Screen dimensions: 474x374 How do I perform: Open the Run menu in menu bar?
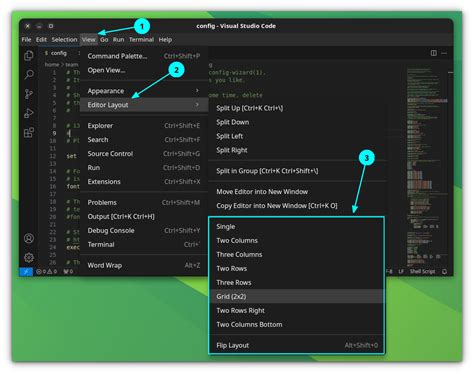pos(118,40)
